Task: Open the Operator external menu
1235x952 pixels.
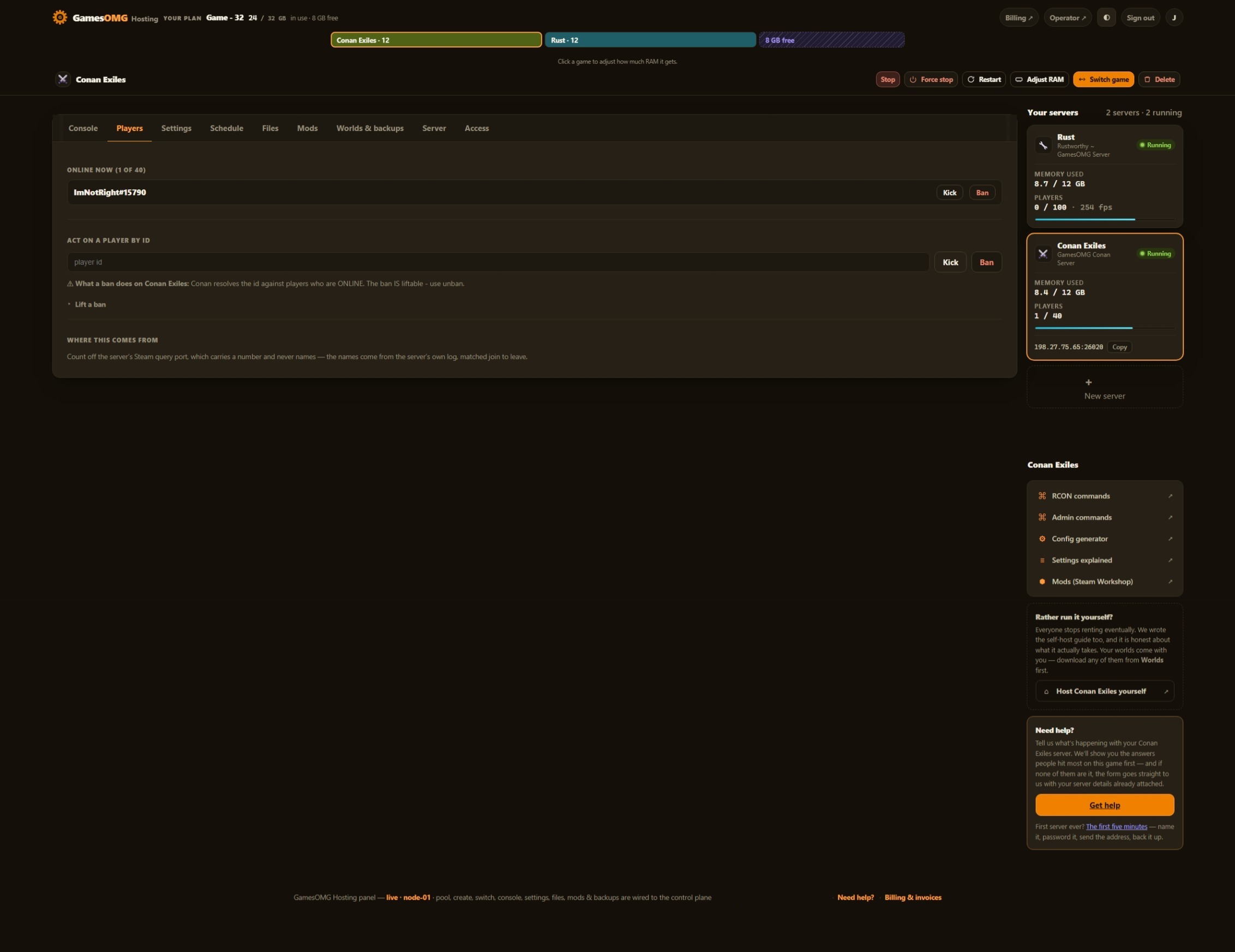Action: tap(1067, 17)
